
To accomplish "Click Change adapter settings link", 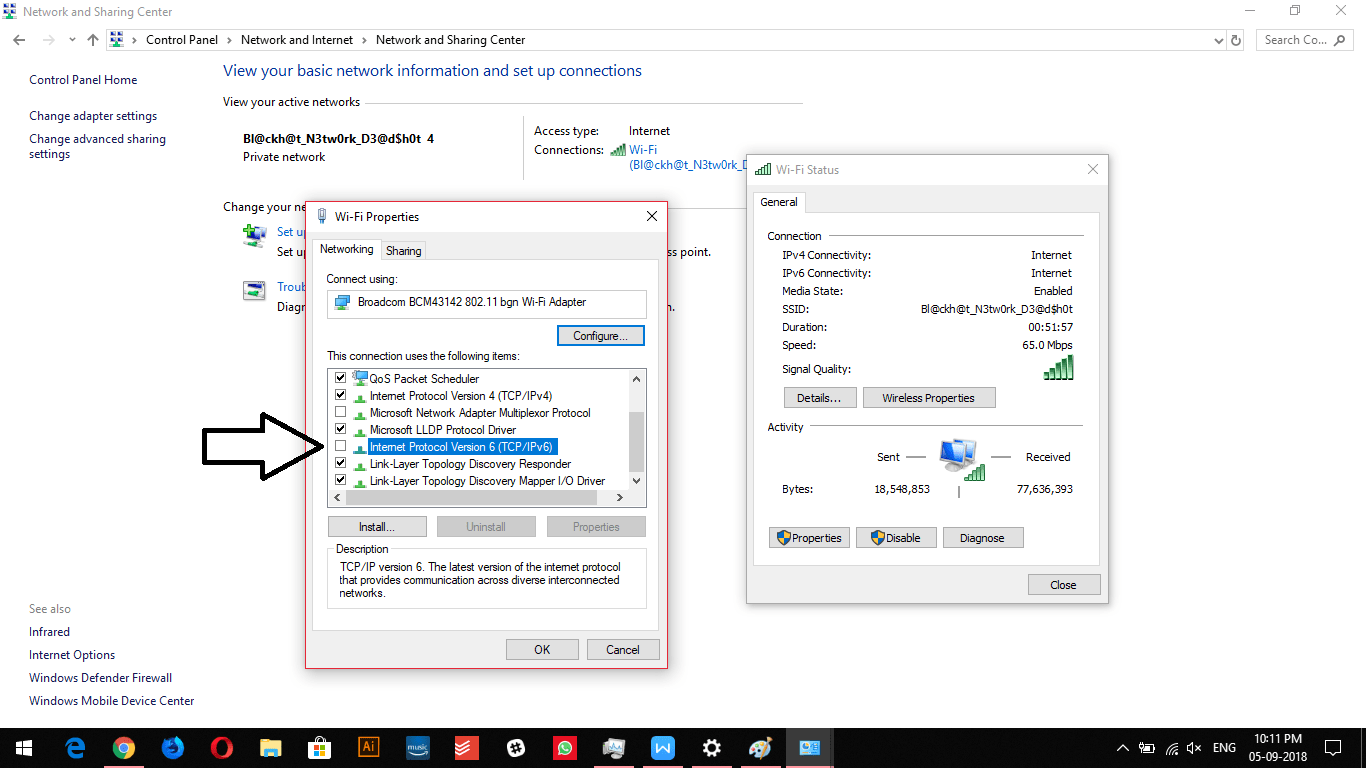I will (x=92, y=115).
